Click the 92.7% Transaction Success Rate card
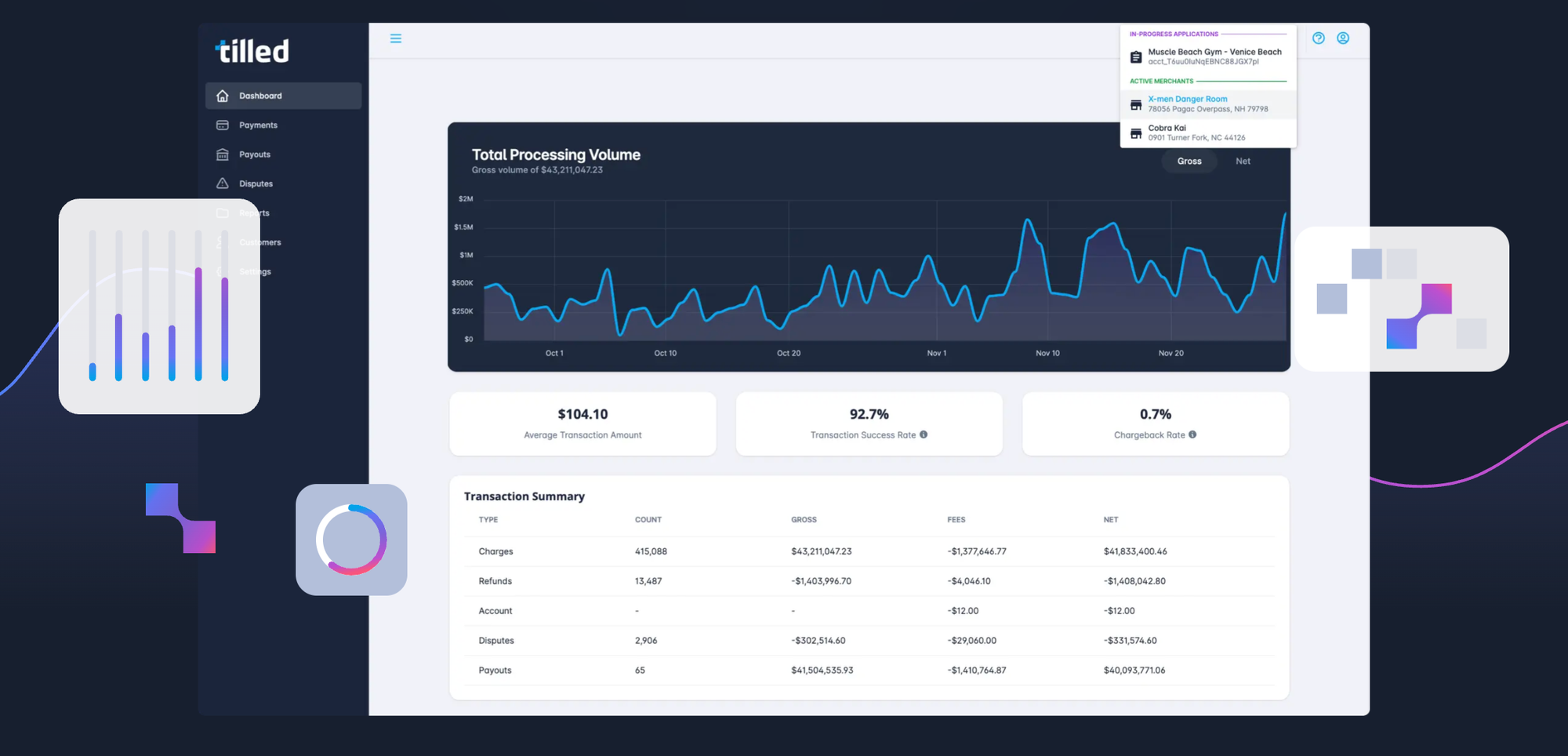The width and height of the screenshot is (1568, 756). tap(869, 423)
